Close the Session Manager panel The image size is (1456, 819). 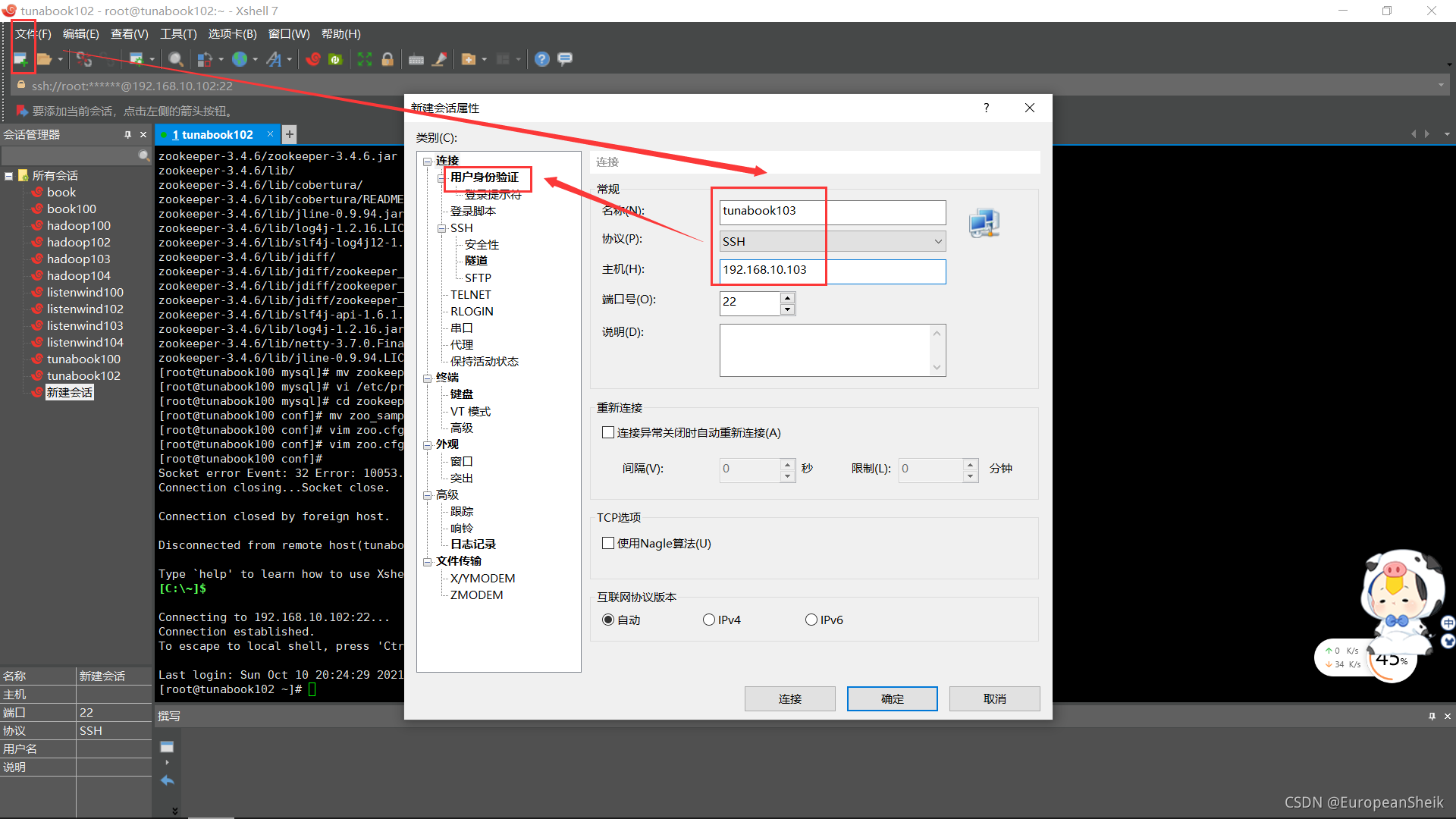pyautogui.click(x=143, y=134)
